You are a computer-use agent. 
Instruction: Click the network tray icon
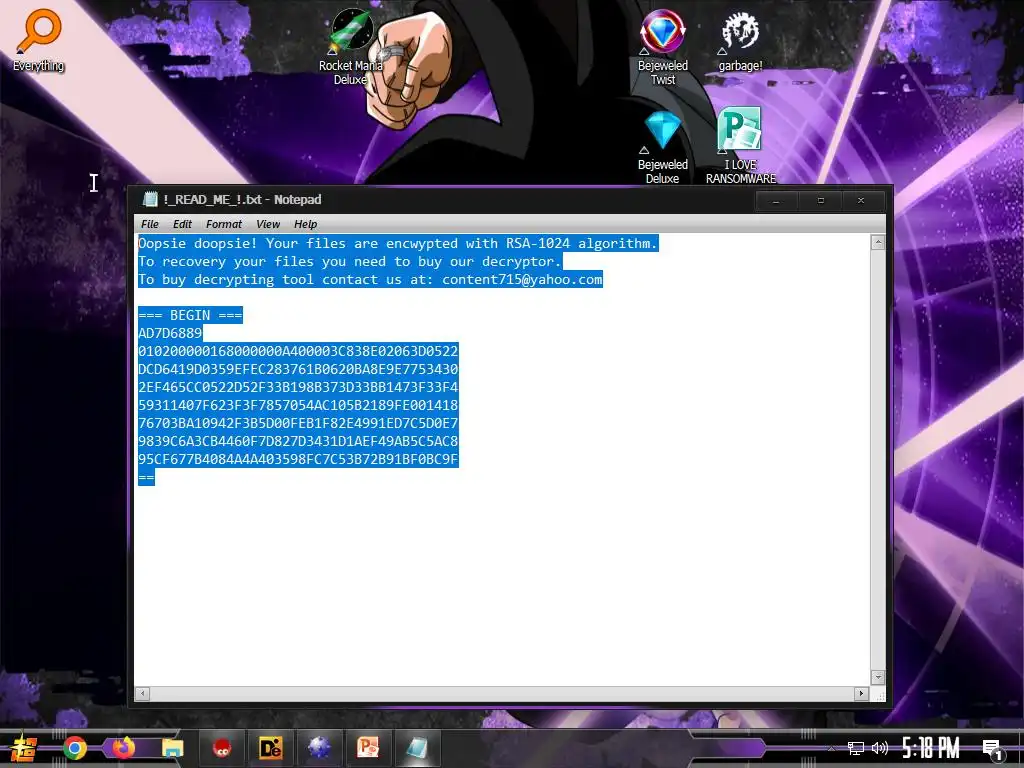tap(856, 748)
